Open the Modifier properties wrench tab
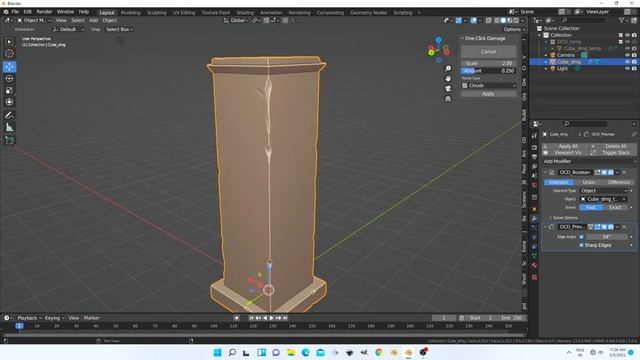 pyautogui.click(x=534, y=218)
